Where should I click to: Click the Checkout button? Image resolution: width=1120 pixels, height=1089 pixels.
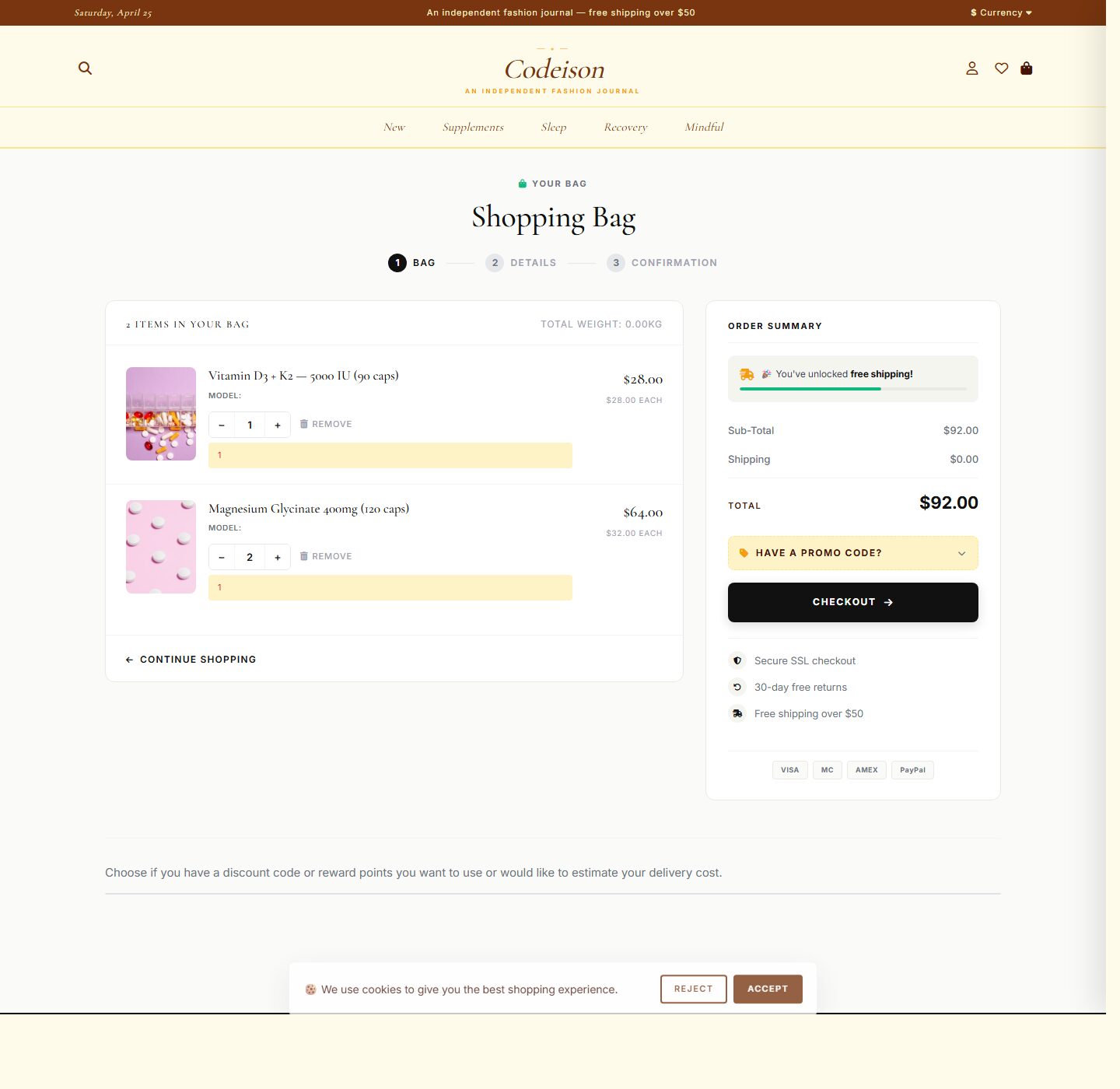(853, 602)
